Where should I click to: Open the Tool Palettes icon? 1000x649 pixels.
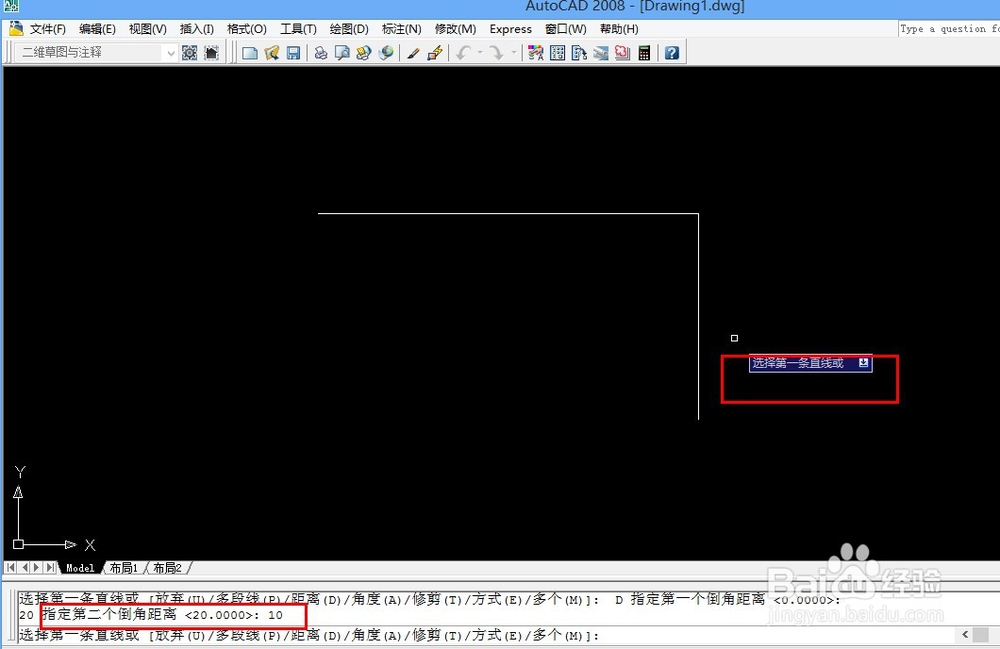pos(579,53)
